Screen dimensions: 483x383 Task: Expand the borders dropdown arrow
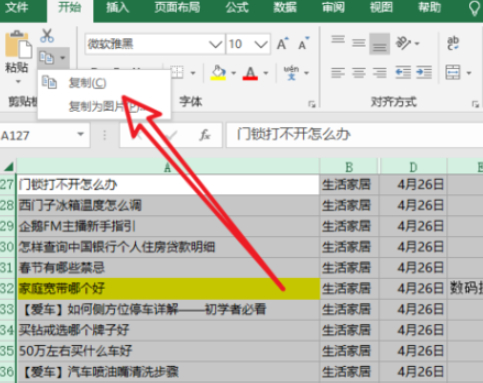(193, 73)
